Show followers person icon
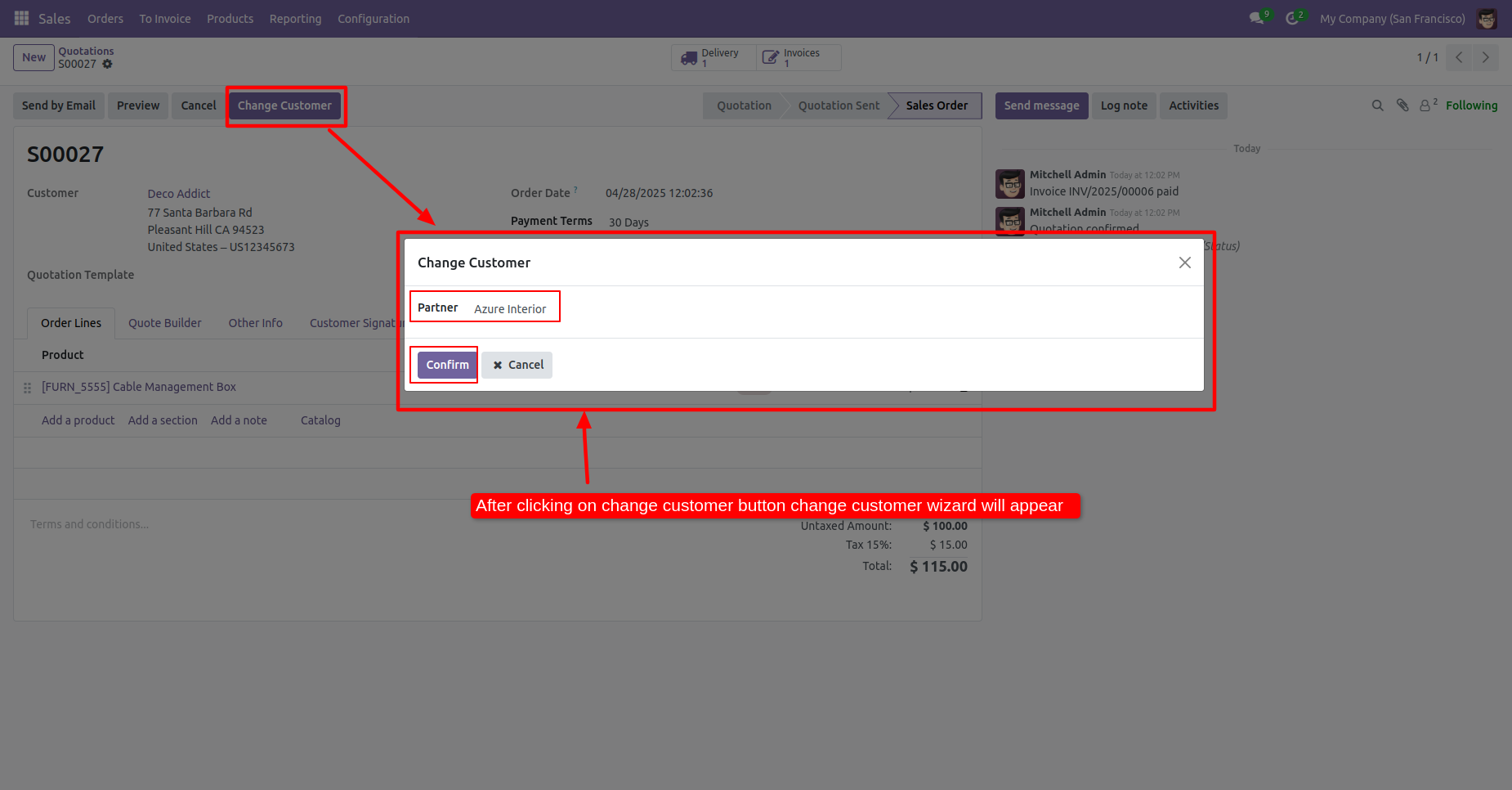The height and width of the screenshot is (790, 1512). coord(1428,105)
